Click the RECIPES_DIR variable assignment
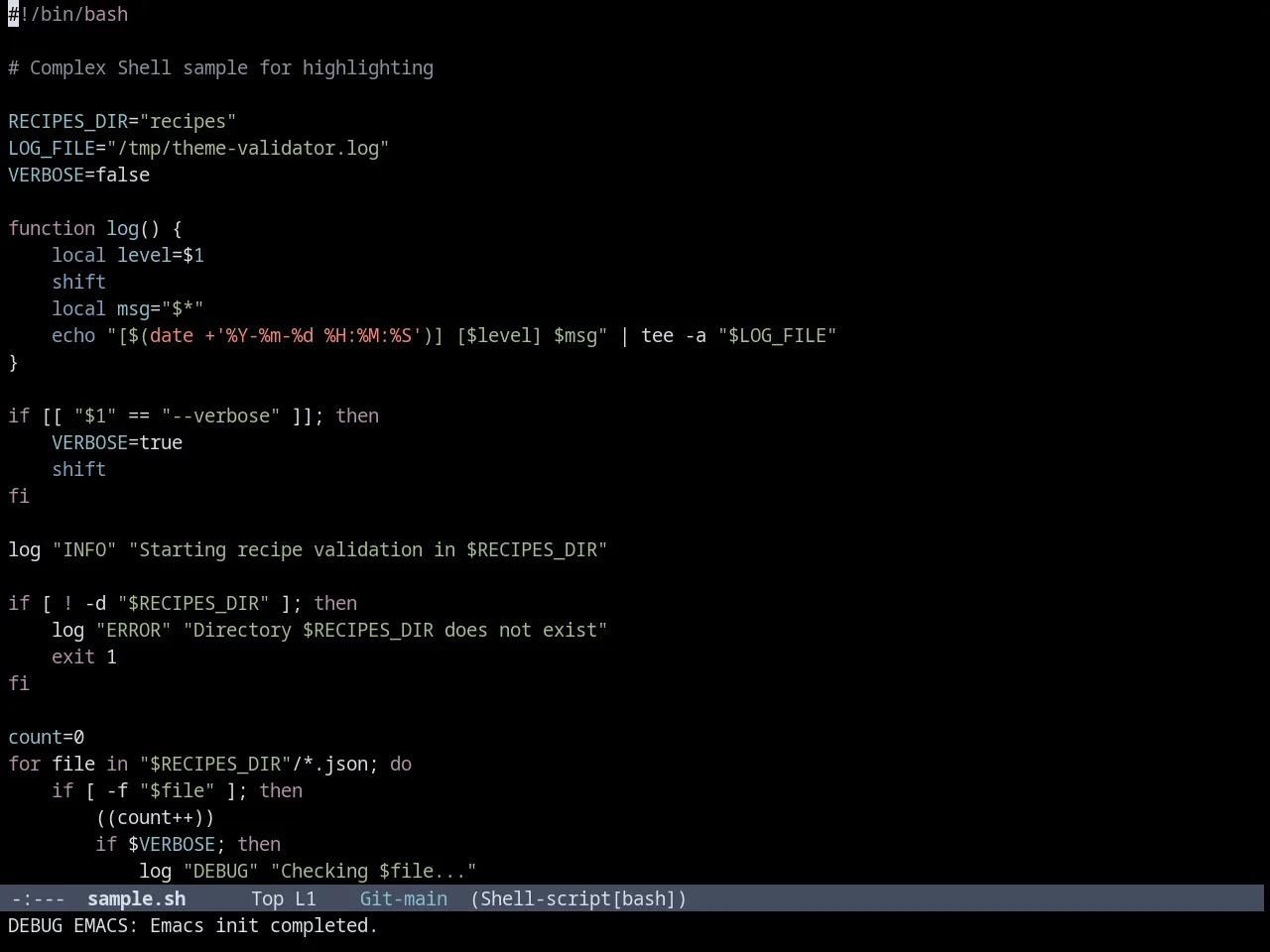The image size is (1270, 952). 122,122
